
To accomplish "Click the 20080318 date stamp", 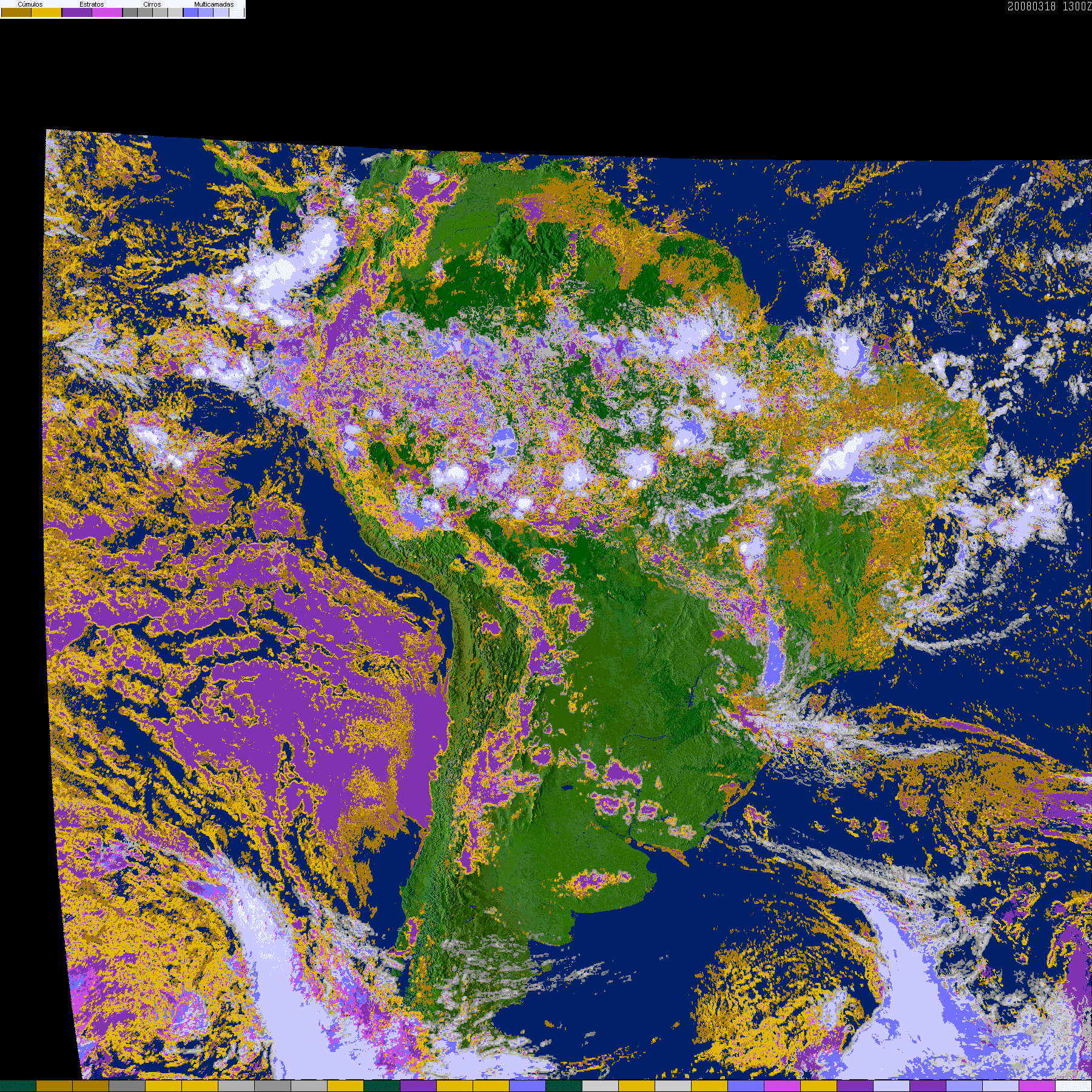I will point(1032,6).
